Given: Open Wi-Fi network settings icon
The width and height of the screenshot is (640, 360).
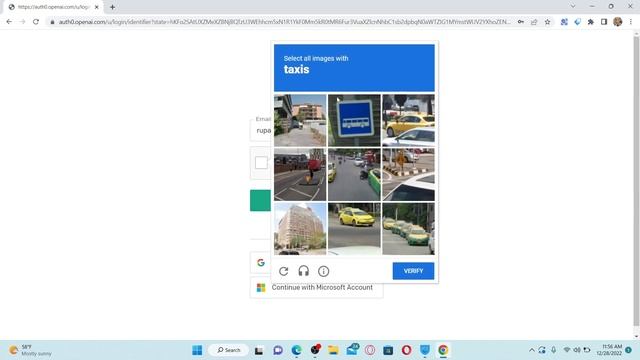Looking at the screenshot, I should point(567,350).
